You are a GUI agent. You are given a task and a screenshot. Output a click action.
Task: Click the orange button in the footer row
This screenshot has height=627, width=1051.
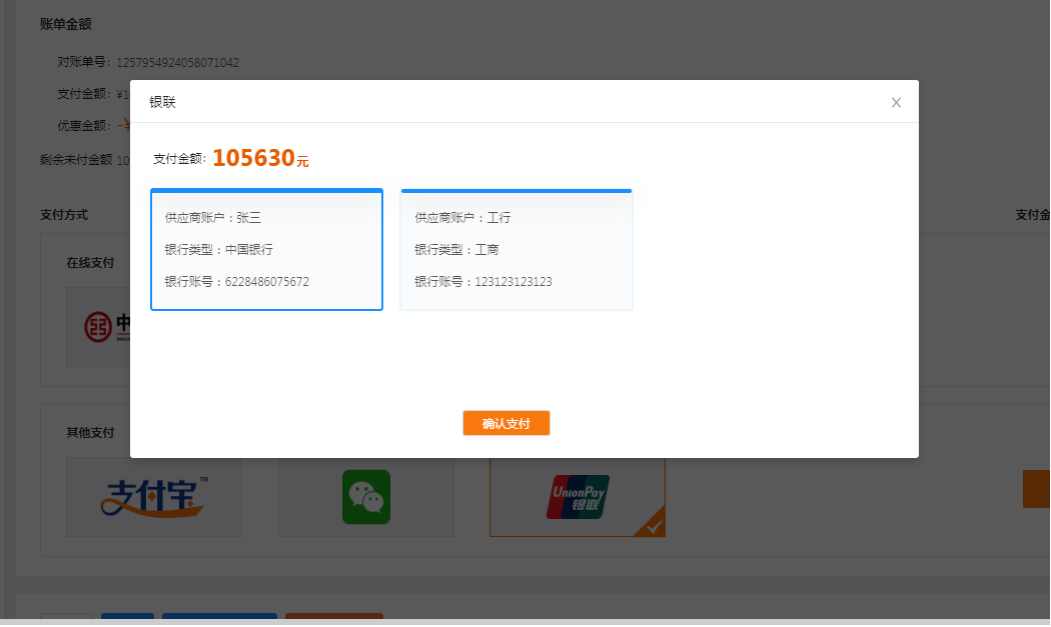334,619
